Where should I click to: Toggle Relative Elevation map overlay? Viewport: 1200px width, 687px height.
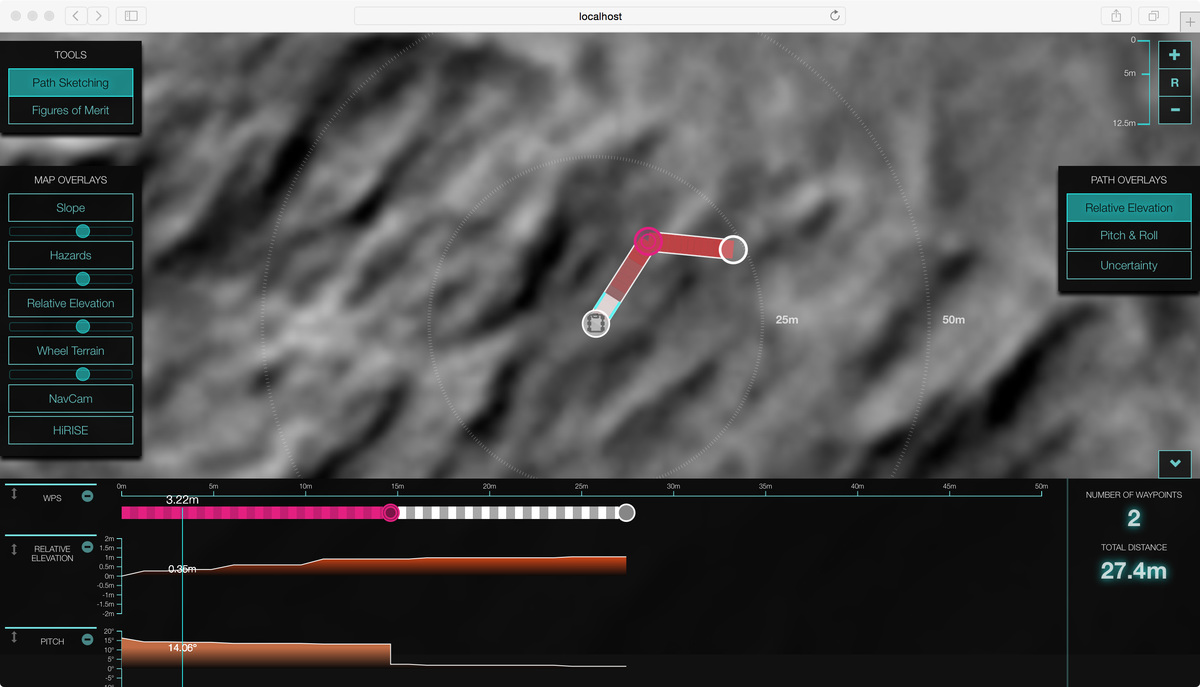pos(71,303)
